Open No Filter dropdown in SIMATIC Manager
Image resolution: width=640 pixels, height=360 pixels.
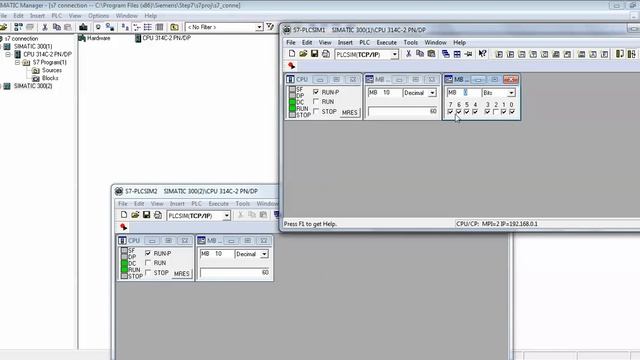pos(259,27)
